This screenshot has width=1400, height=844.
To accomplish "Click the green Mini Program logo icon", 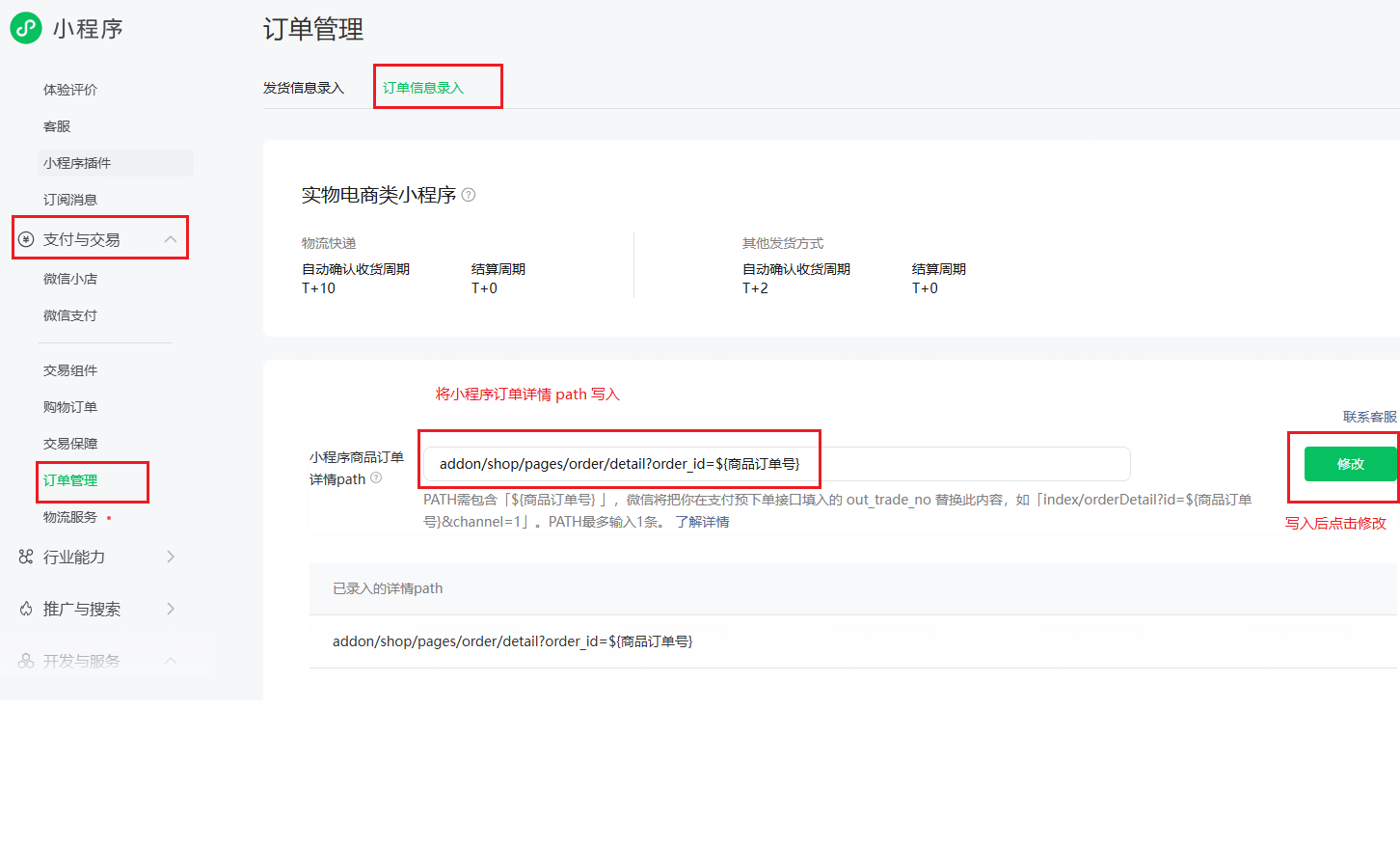I will tap(26, 28).
